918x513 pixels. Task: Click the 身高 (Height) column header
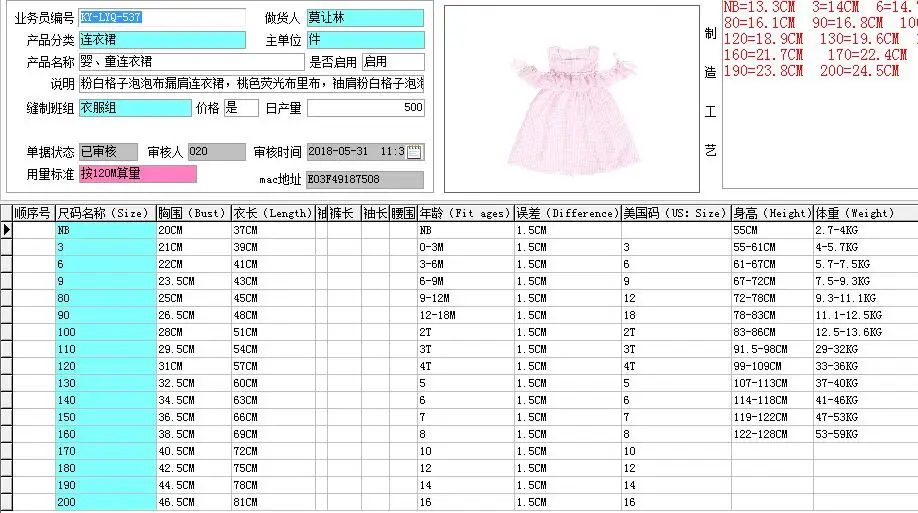point(772,213)
